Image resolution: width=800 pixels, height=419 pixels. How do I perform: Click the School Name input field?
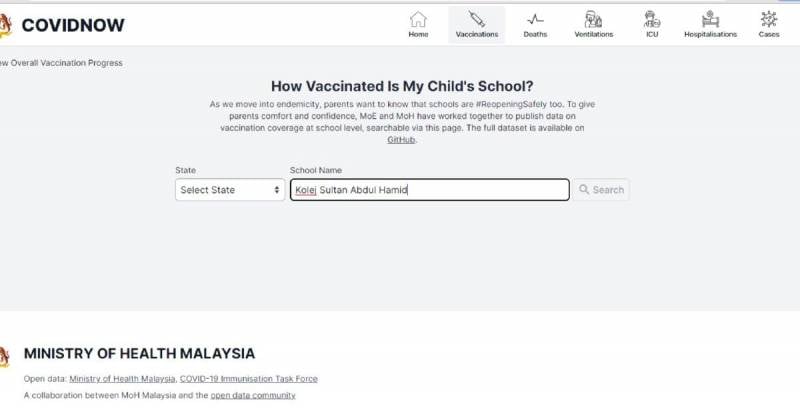[430, 189]
